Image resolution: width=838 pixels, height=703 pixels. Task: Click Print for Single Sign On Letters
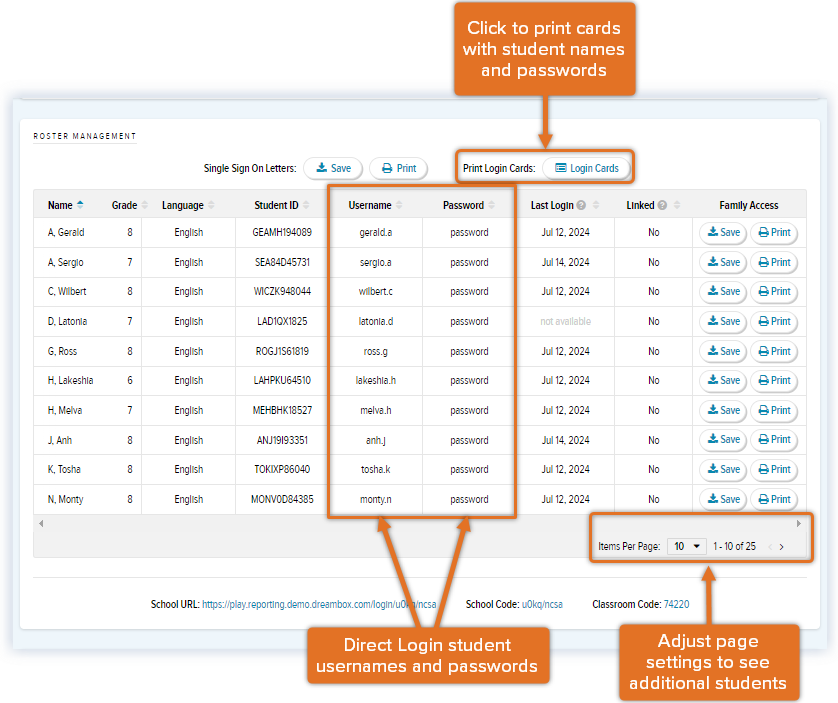398,168
